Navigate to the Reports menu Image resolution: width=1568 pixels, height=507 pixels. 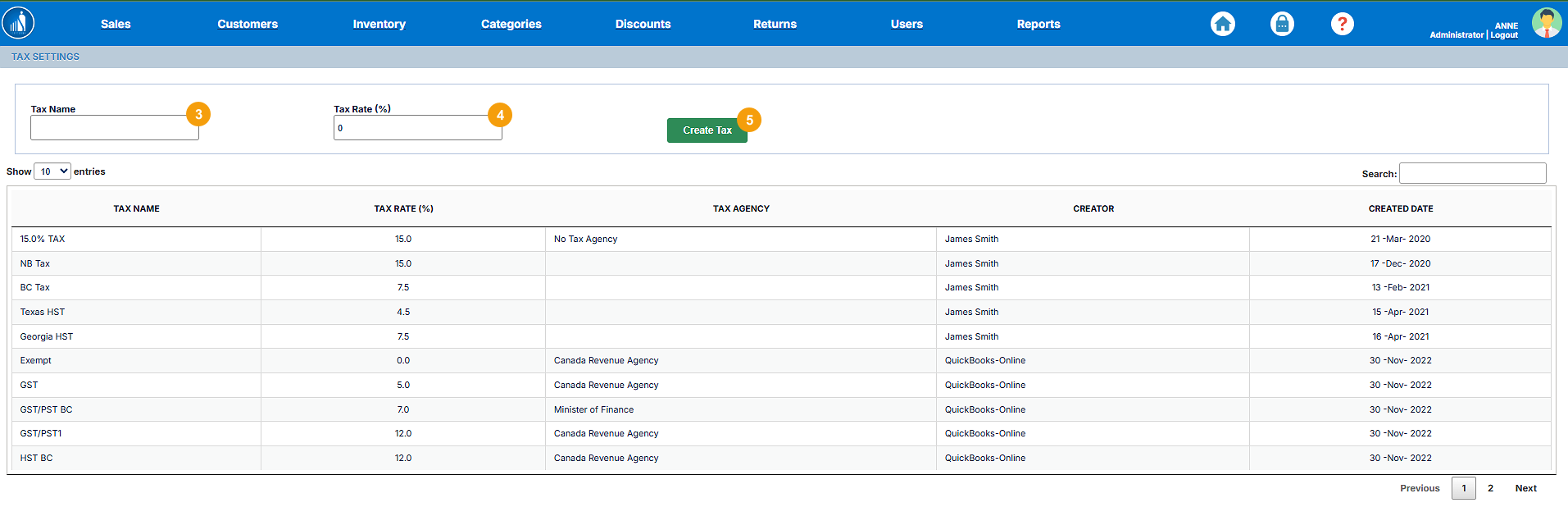pyautogui.click(x=1038, y=24)
